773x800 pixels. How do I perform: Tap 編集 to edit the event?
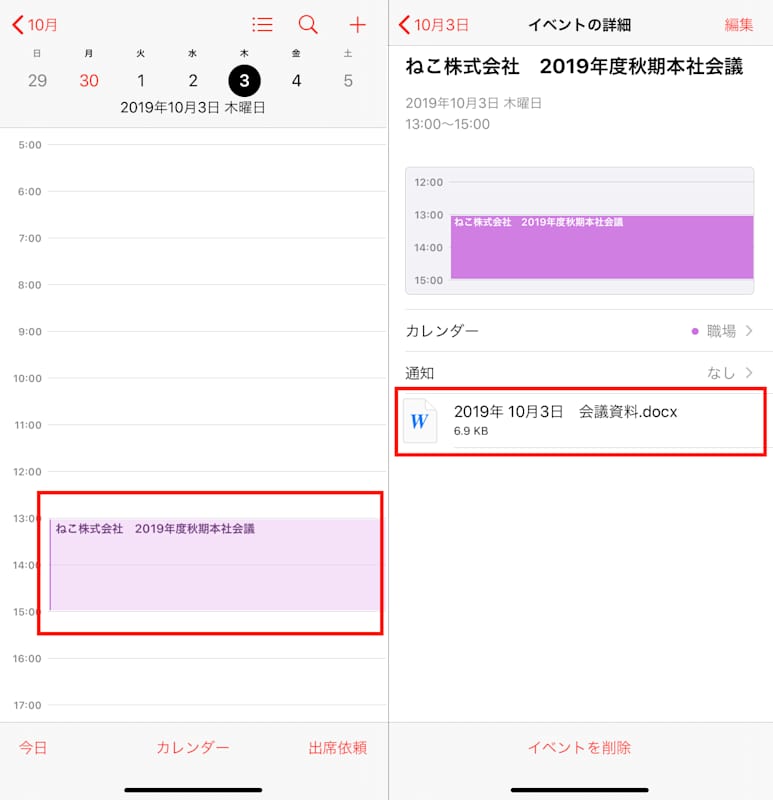point(739,25)
